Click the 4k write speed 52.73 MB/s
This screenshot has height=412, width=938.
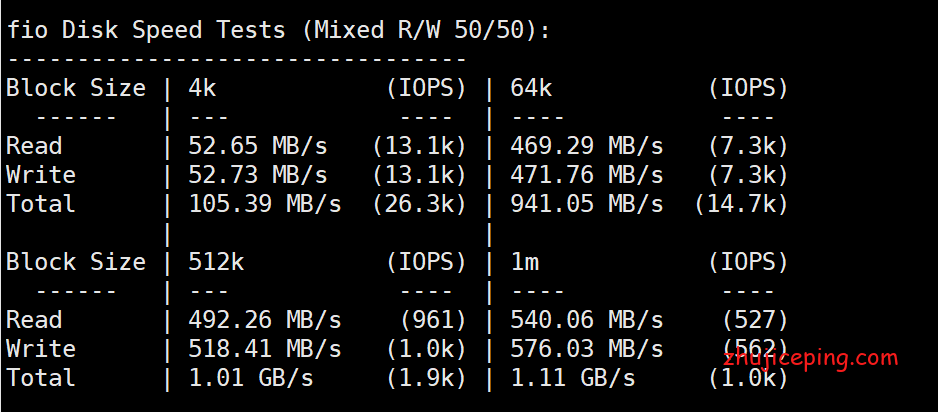258,175
